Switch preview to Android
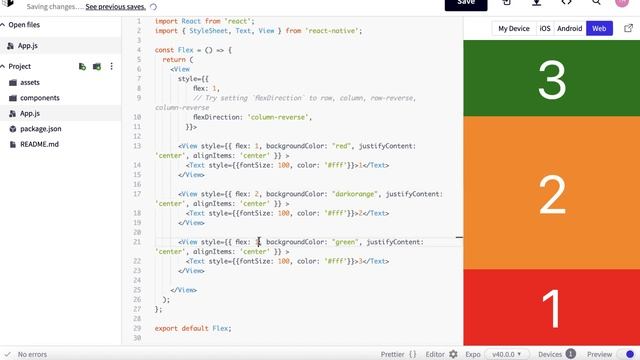This screenshot has height=360, width=640. point(569,29)
